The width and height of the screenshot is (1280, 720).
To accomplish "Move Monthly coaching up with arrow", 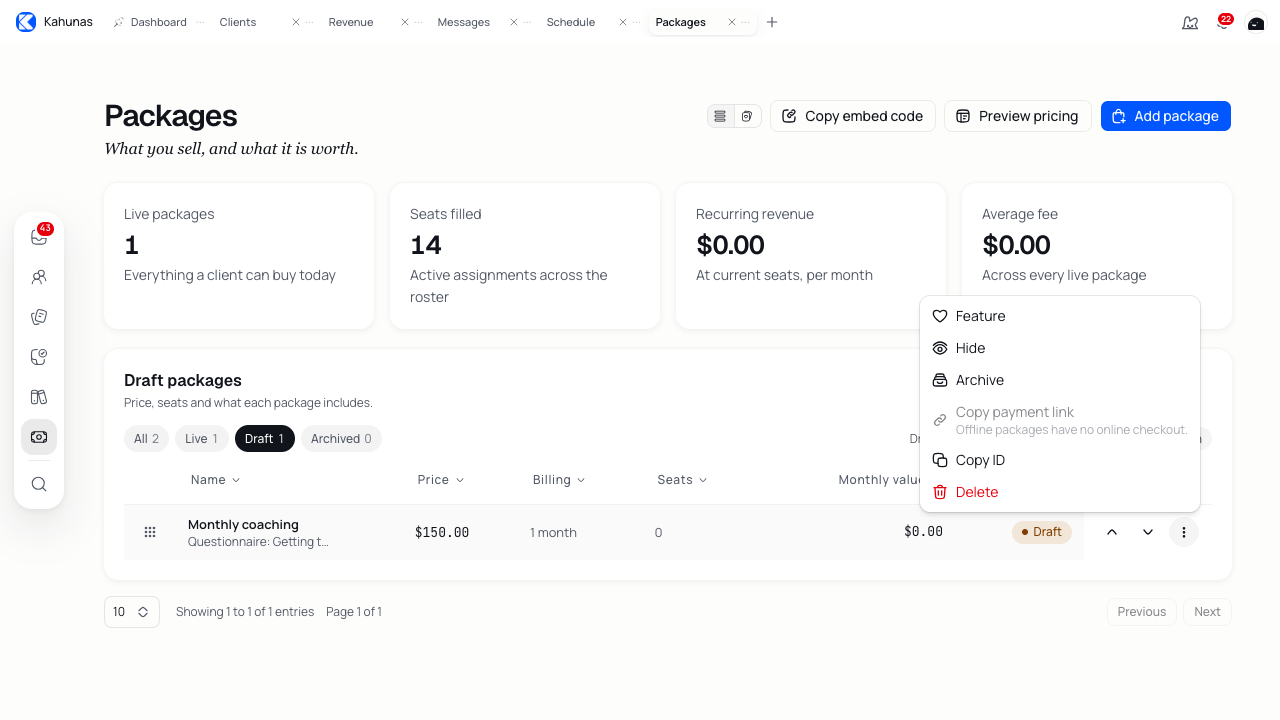I will coord(1112,532).
